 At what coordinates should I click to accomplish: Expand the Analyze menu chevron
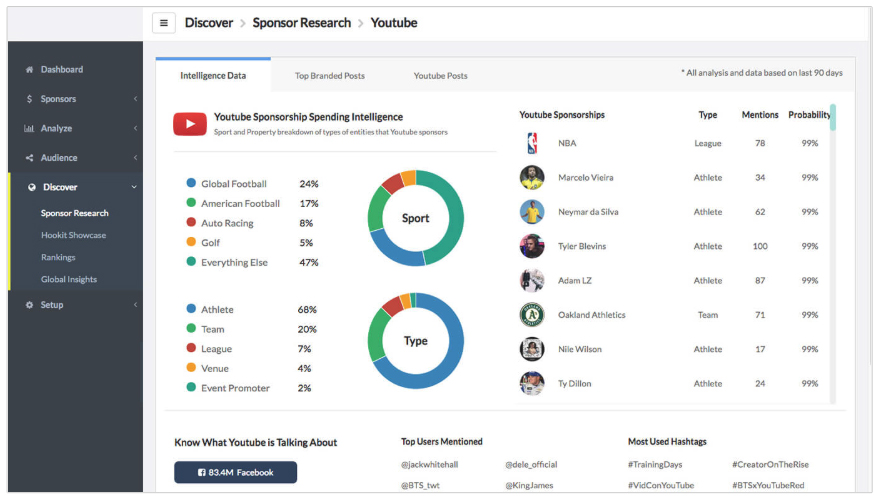135,128
